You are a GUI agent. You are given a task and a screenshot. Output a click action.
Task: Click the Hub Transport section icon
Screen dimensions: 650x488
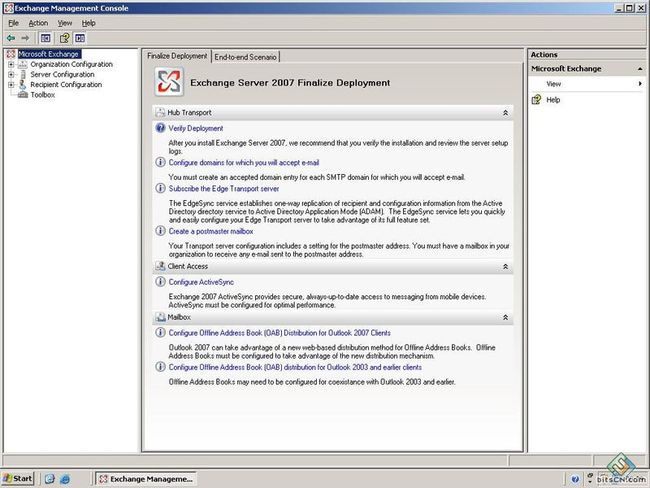coord(160,112)
